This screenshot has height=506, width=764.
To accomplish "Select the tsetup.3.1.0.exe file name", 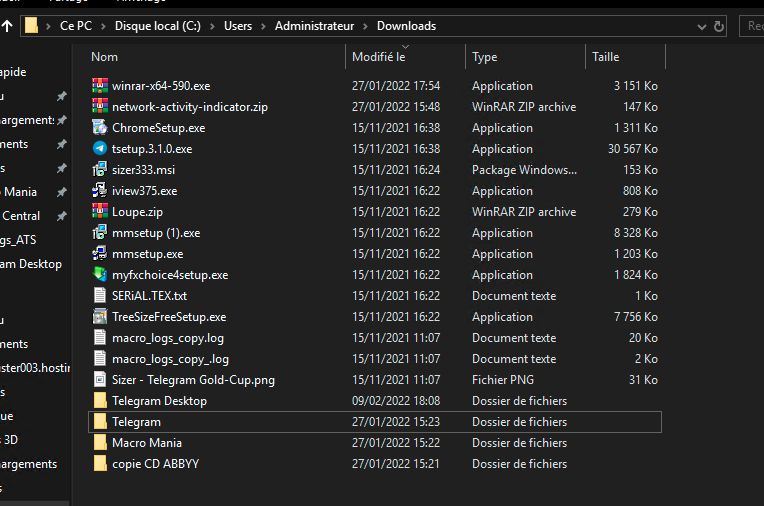I will click(152, 149).
